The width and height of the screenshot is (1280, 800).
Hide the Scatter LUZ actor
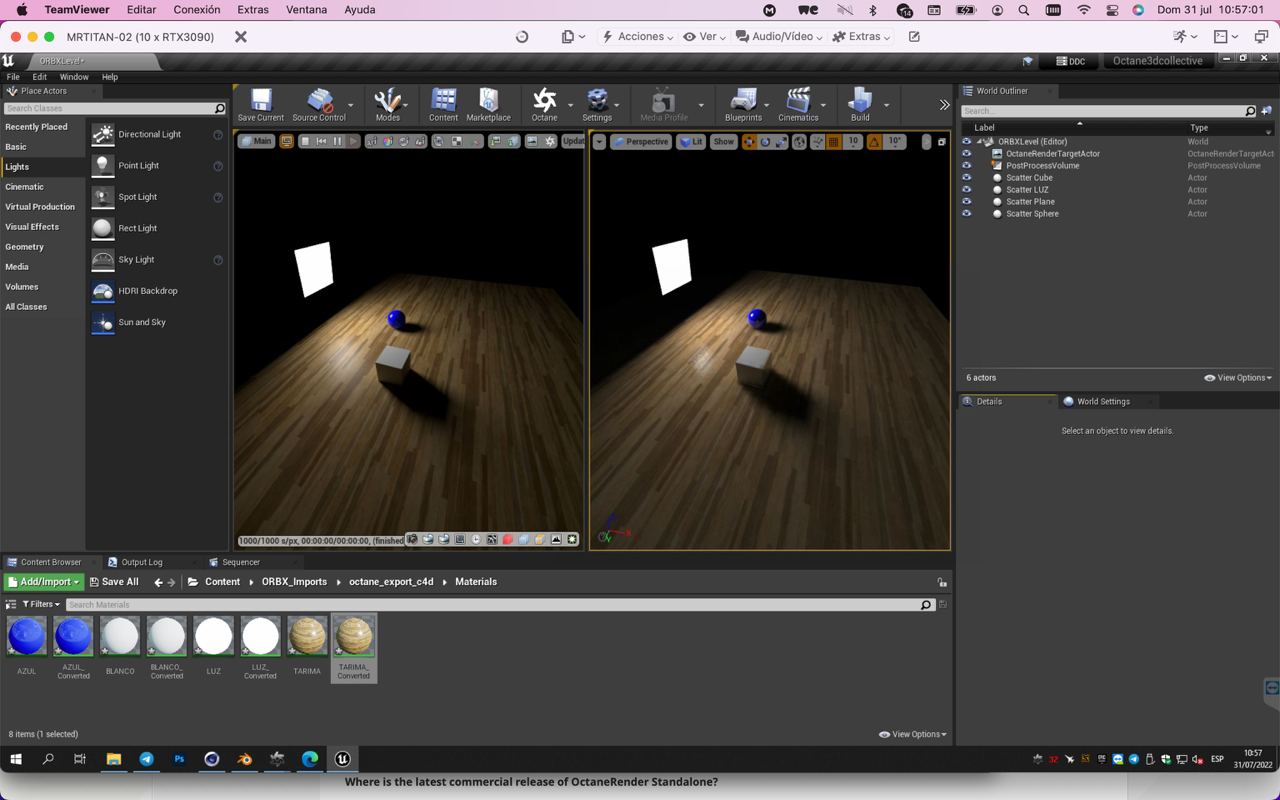click(966, 190)
